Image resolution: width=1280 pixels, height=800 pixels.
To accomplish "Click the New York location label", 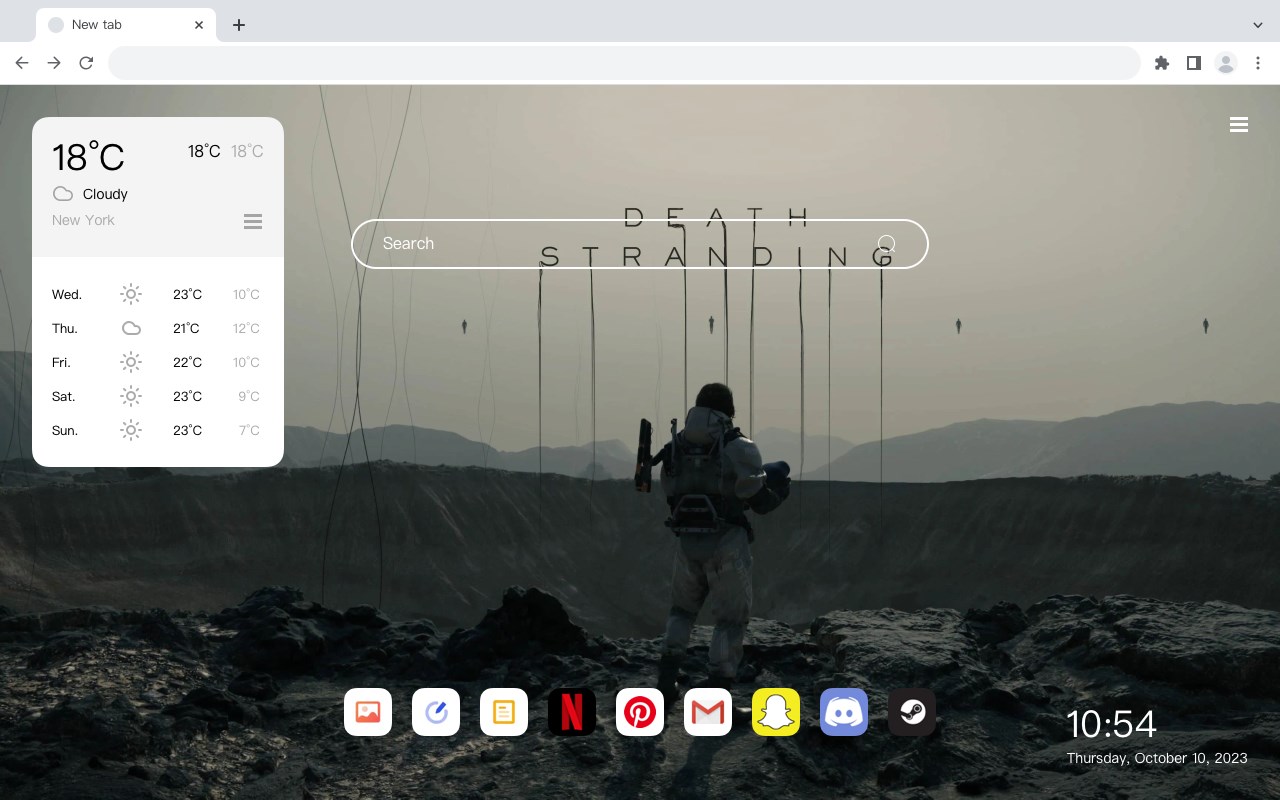I will pos(83,220).
